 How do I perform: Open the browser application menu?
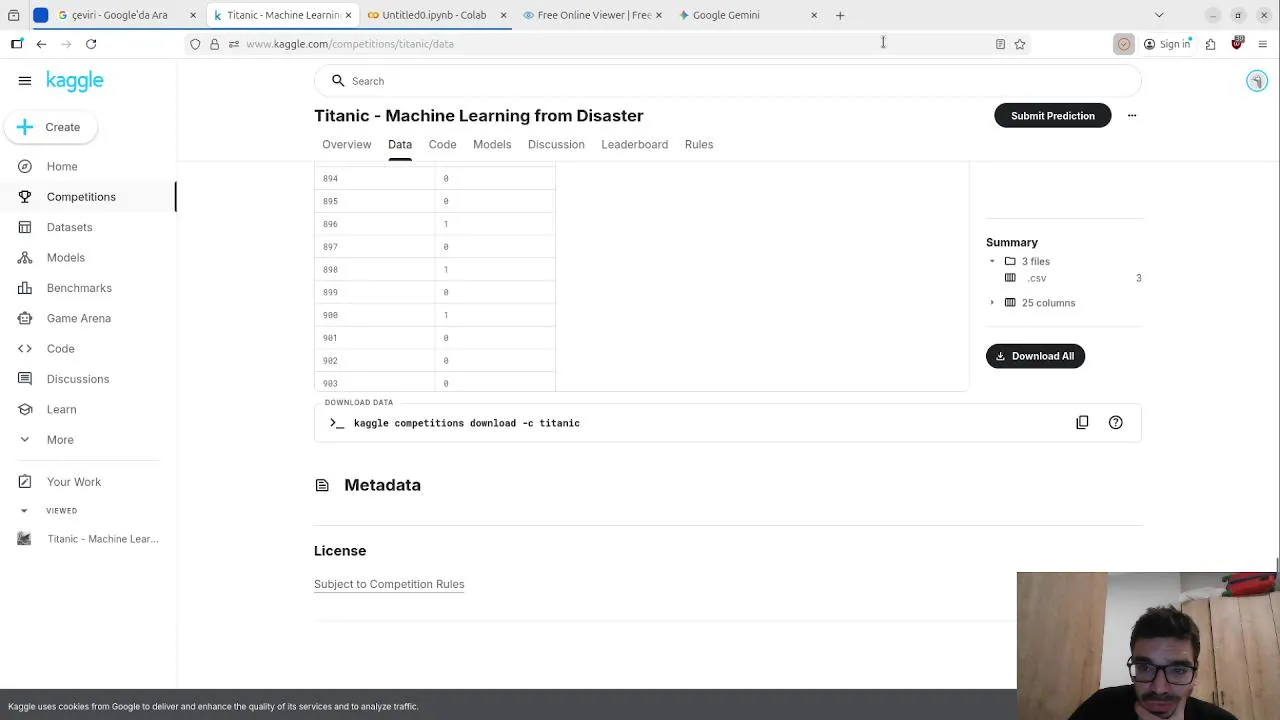click(x=1263, y=44)
